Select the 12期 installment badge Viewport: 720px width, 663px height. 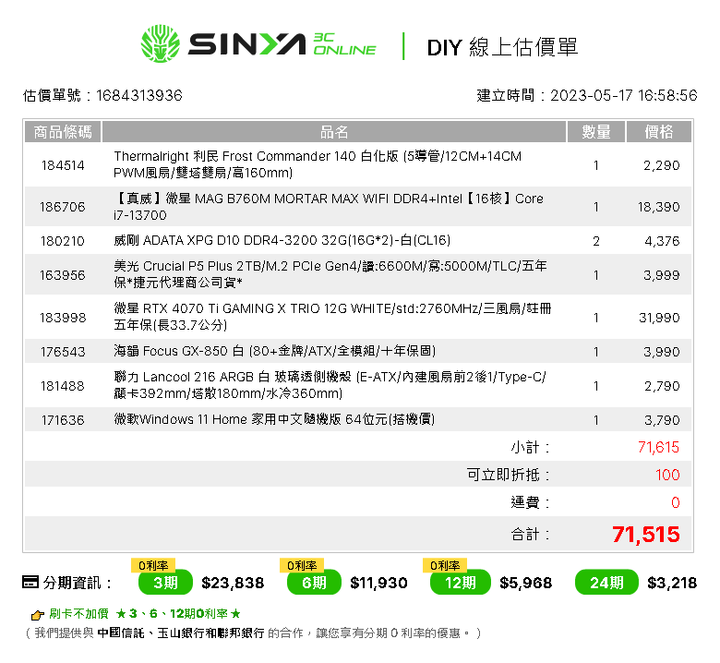[x=460, y=582]
